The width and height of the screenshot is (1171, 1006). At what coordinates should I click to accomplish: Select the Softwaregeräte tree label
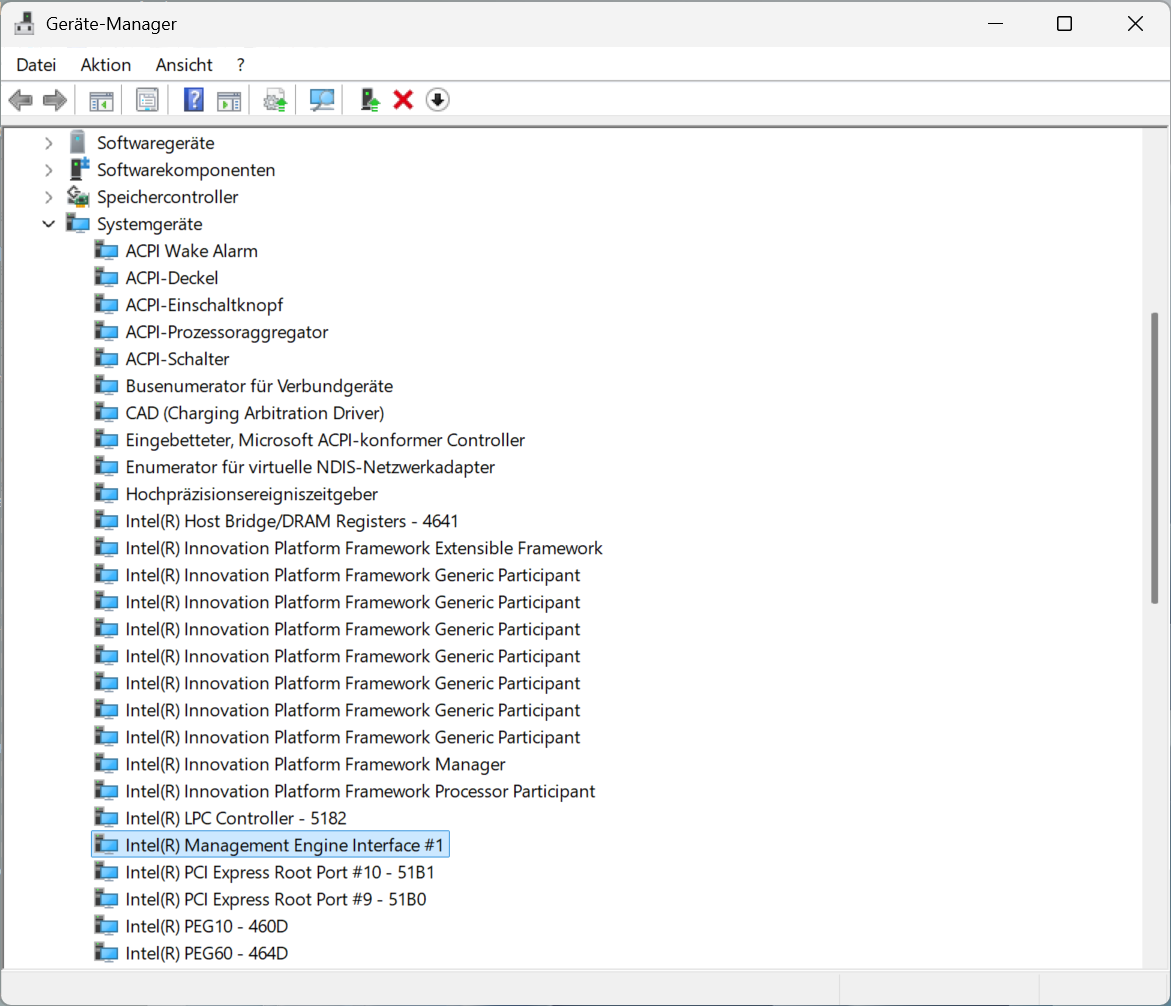[x=155, y=143]
